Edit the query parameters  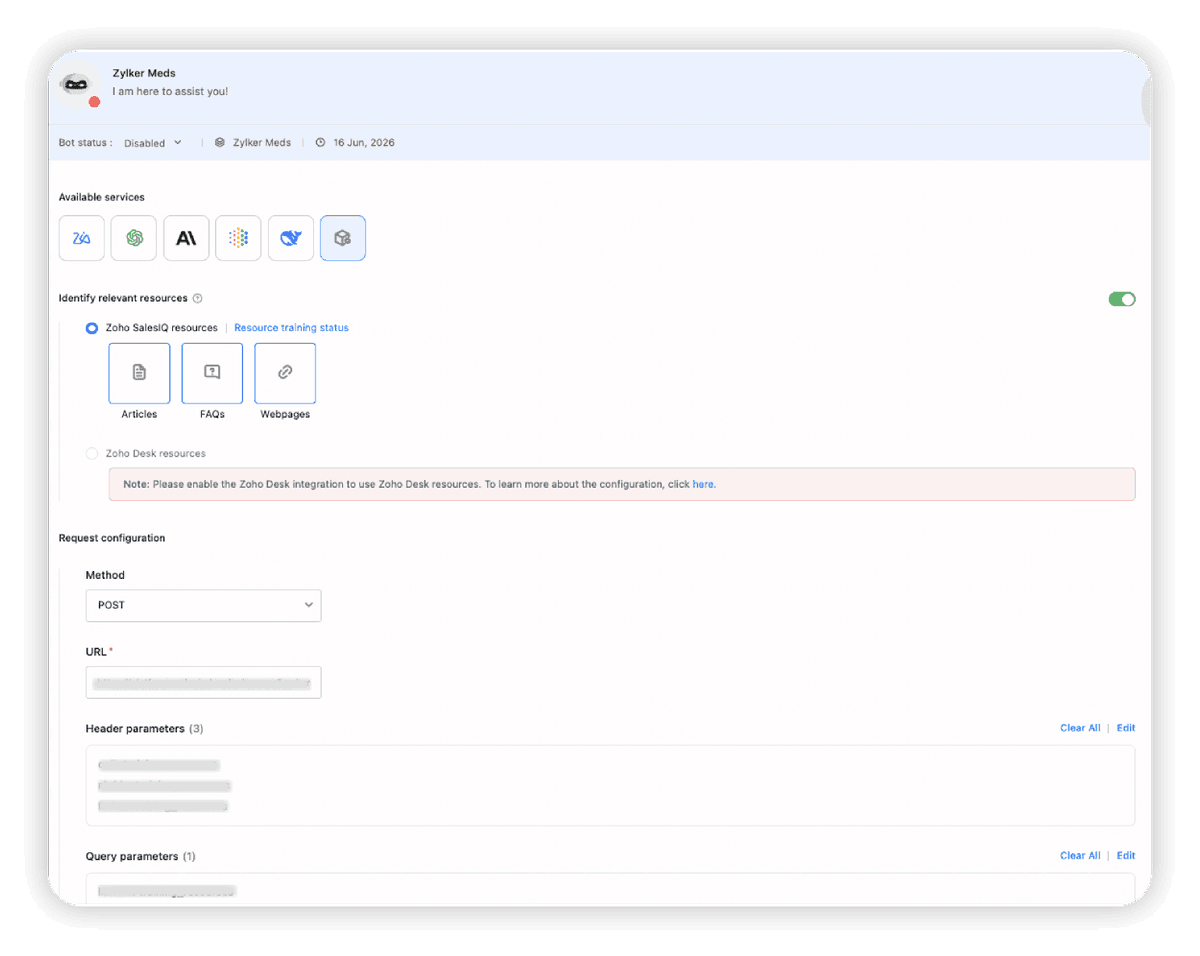(x=1126, y=856)
